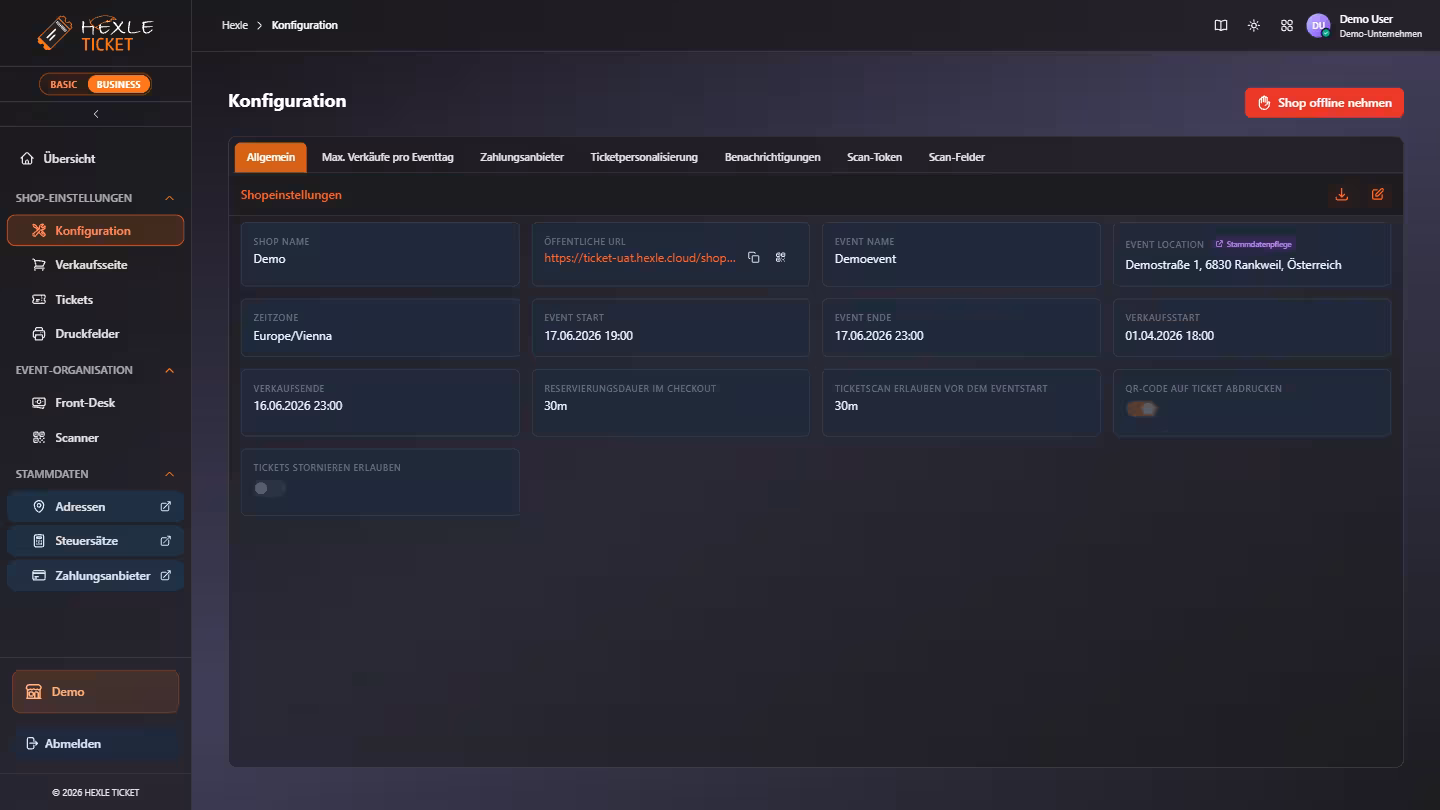Click the download icon in Shopeinstellungen

tap(1342, 195)
